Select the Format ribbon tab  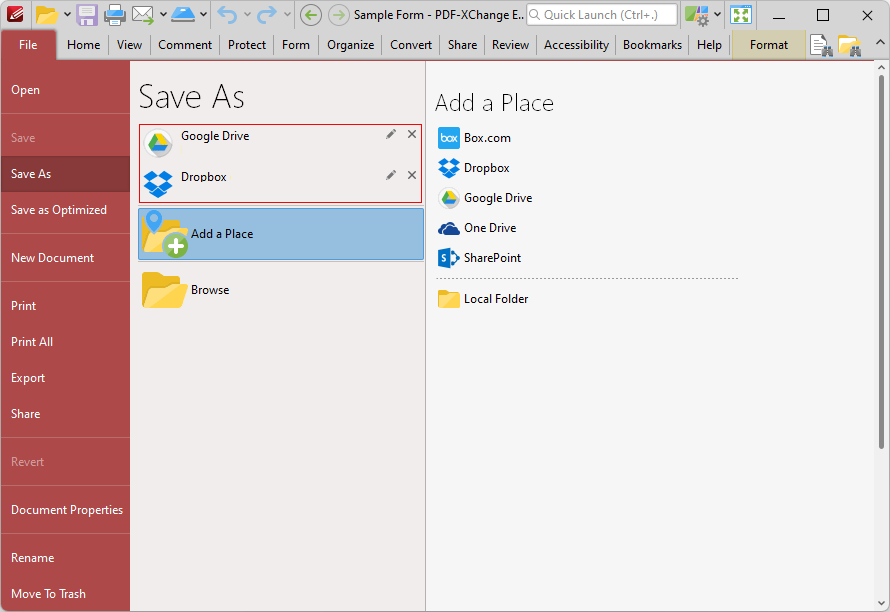tap(769, 45)
